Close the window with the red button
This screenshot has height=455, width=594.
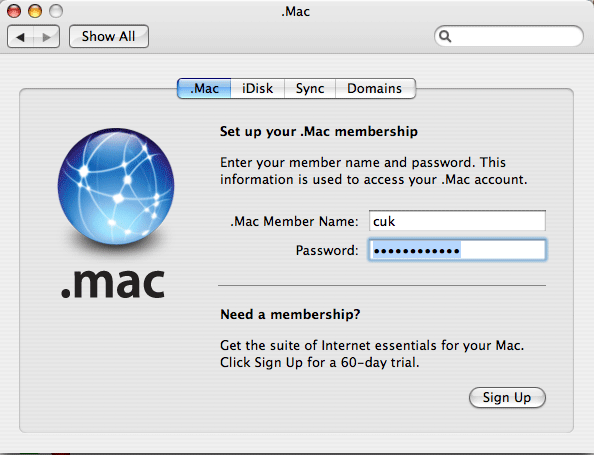(x=14, y=11)
